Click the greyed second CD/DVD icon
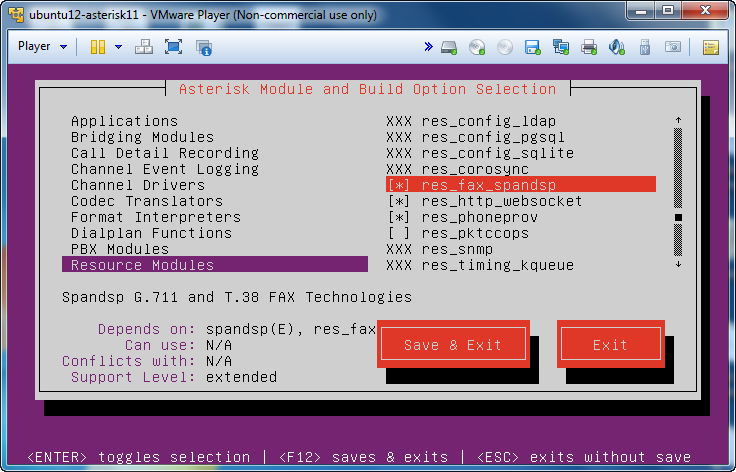Screen dimensions: 736x472 (x=505, y=47)
